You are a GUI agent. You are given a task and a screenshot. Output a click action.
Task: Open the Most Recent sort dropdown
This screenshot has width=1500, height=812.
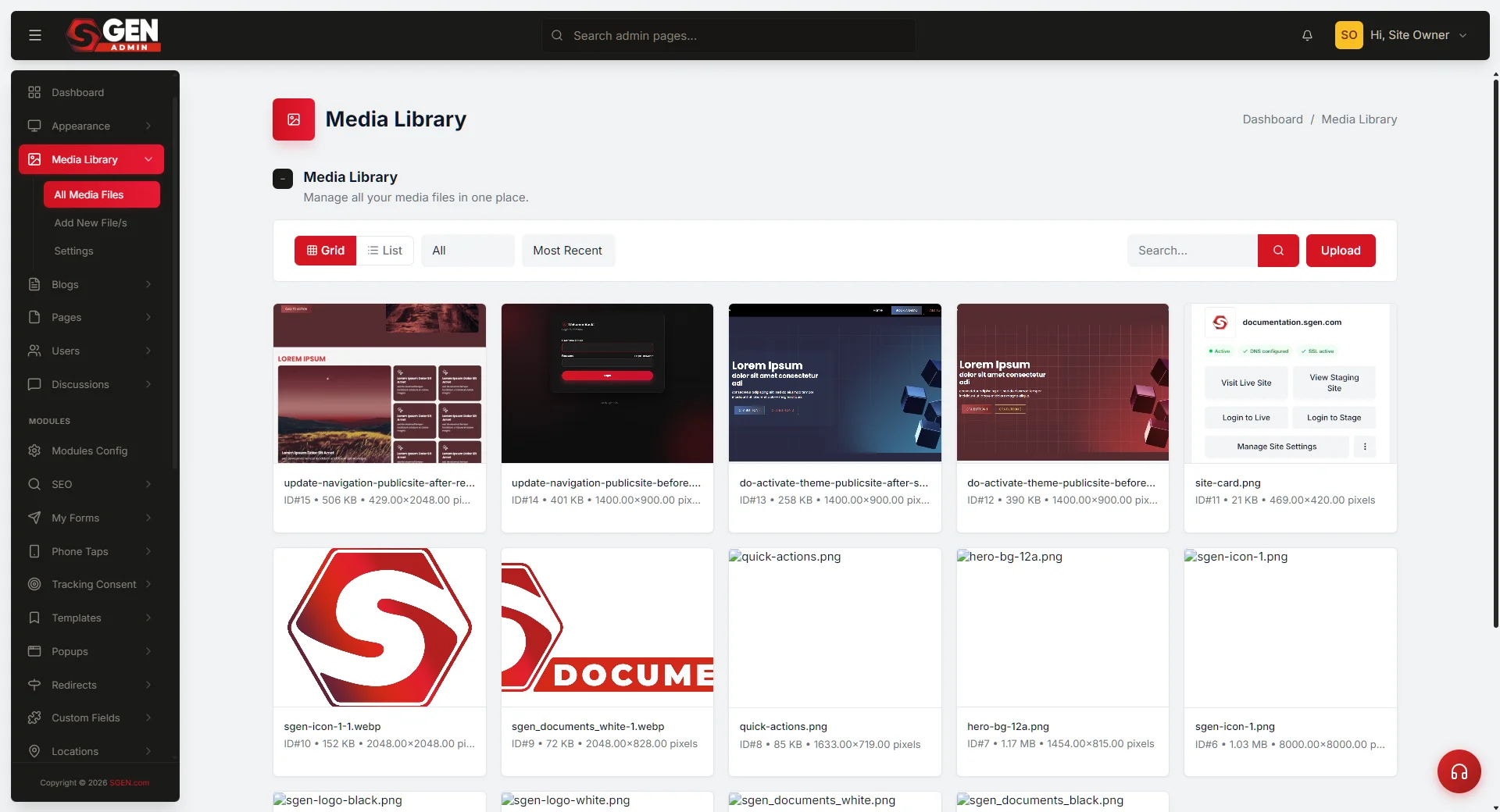click(x=568, y=251)
